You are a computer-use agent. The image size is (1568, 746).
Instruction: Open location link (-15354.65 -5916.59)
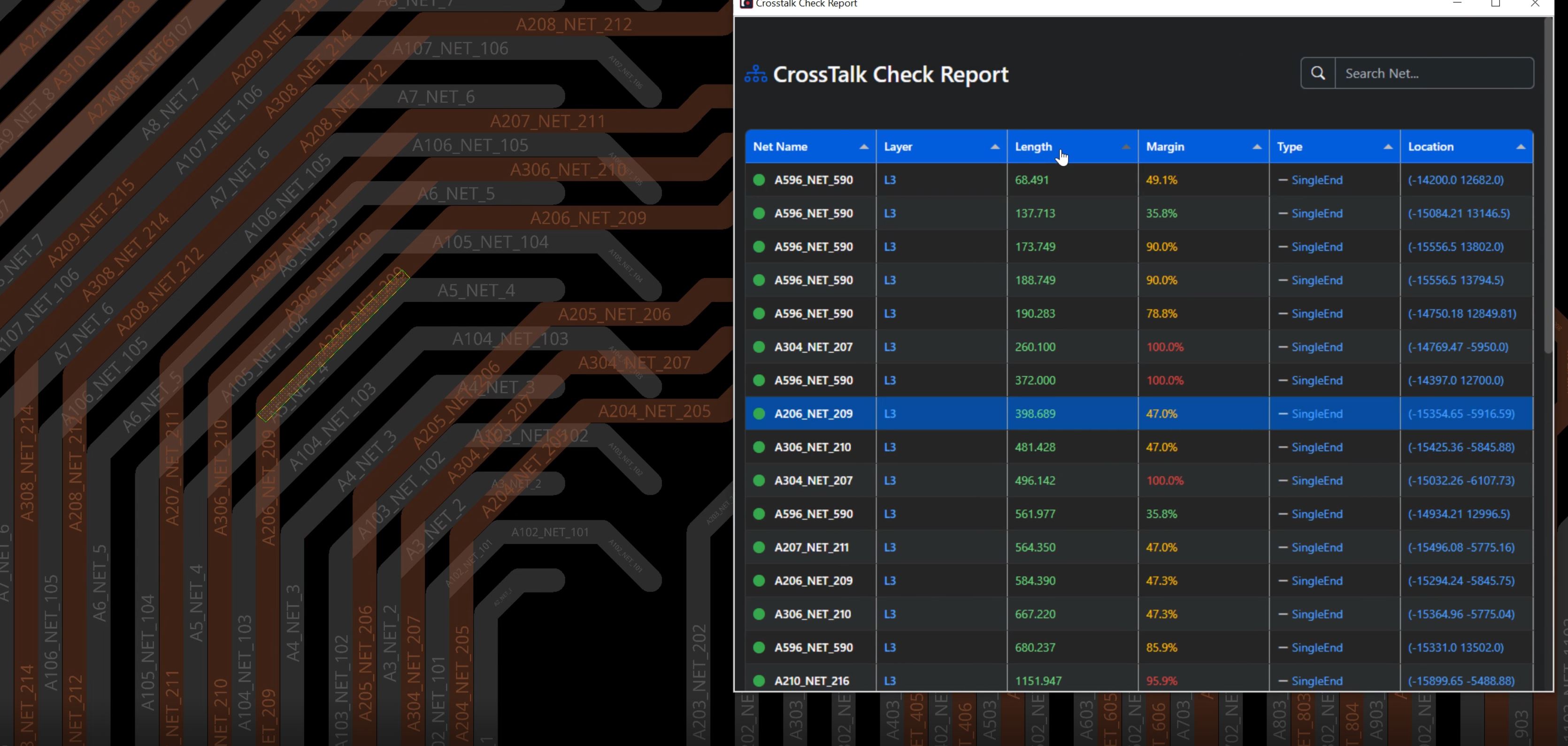tap(1461, 414)
